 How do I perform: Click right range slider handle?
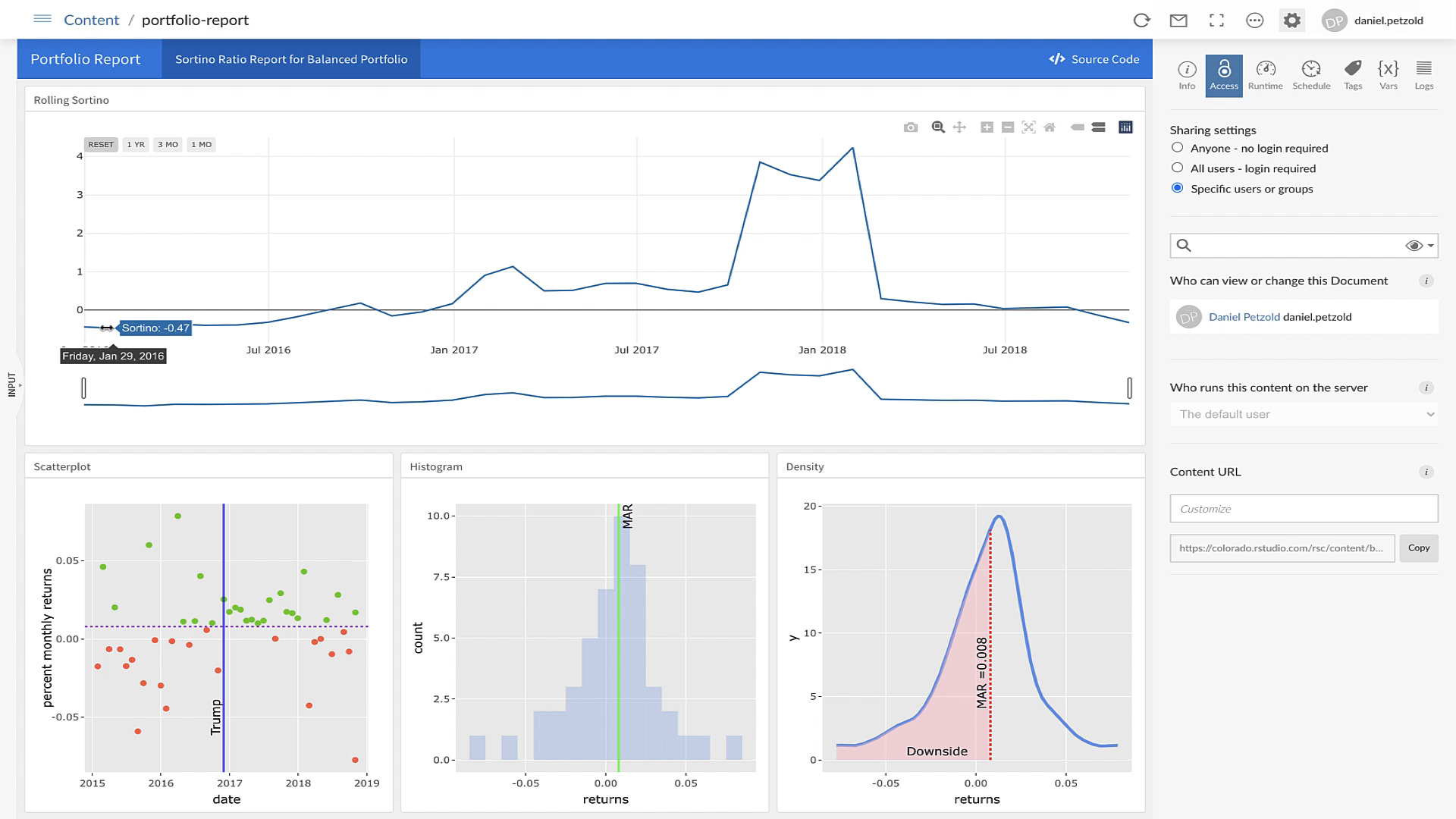coord(1129,388)
